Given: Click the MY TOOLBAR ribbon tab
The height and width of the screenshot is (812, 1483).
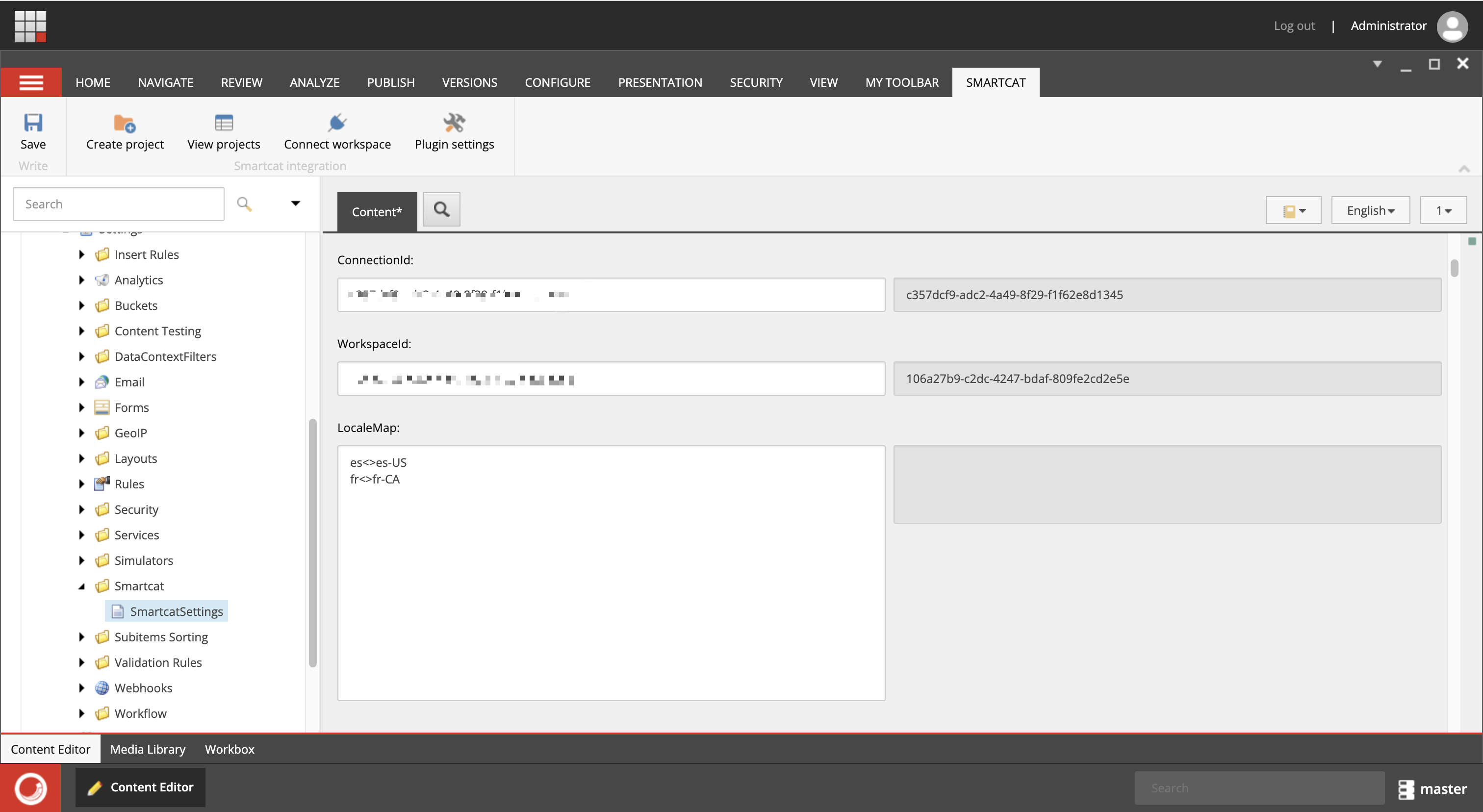Looking at the screenshot, I should click(901, 82).
